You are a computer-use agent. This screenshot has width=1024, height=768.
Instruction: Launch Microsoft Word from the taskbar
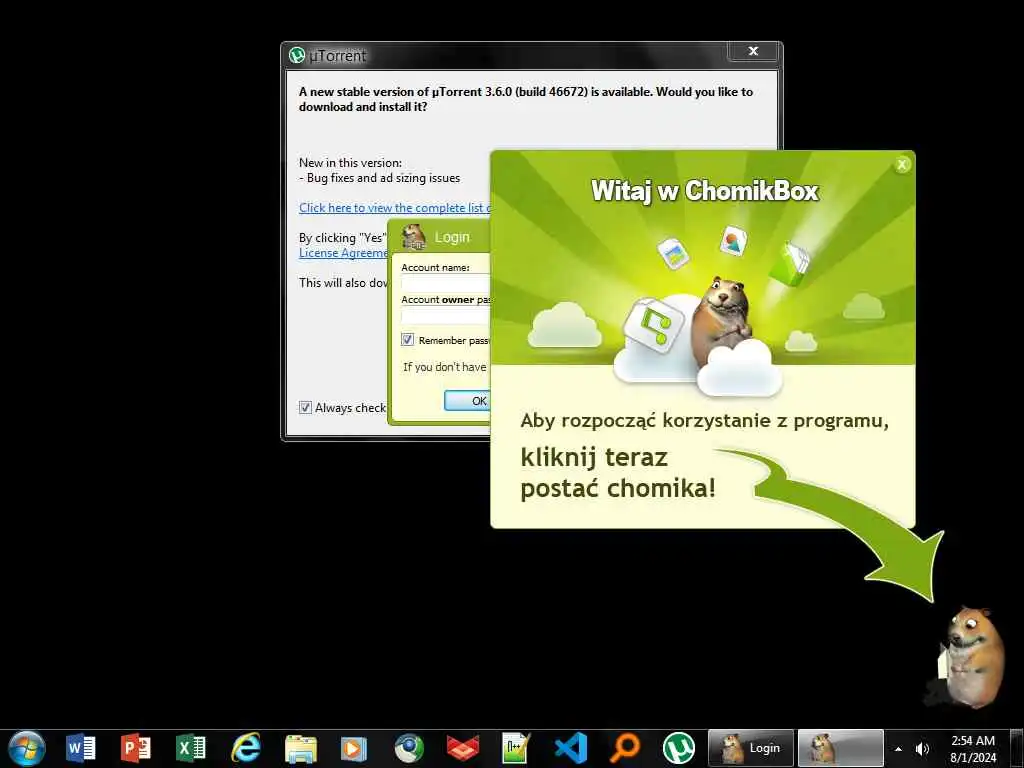[x=81, y=748]
